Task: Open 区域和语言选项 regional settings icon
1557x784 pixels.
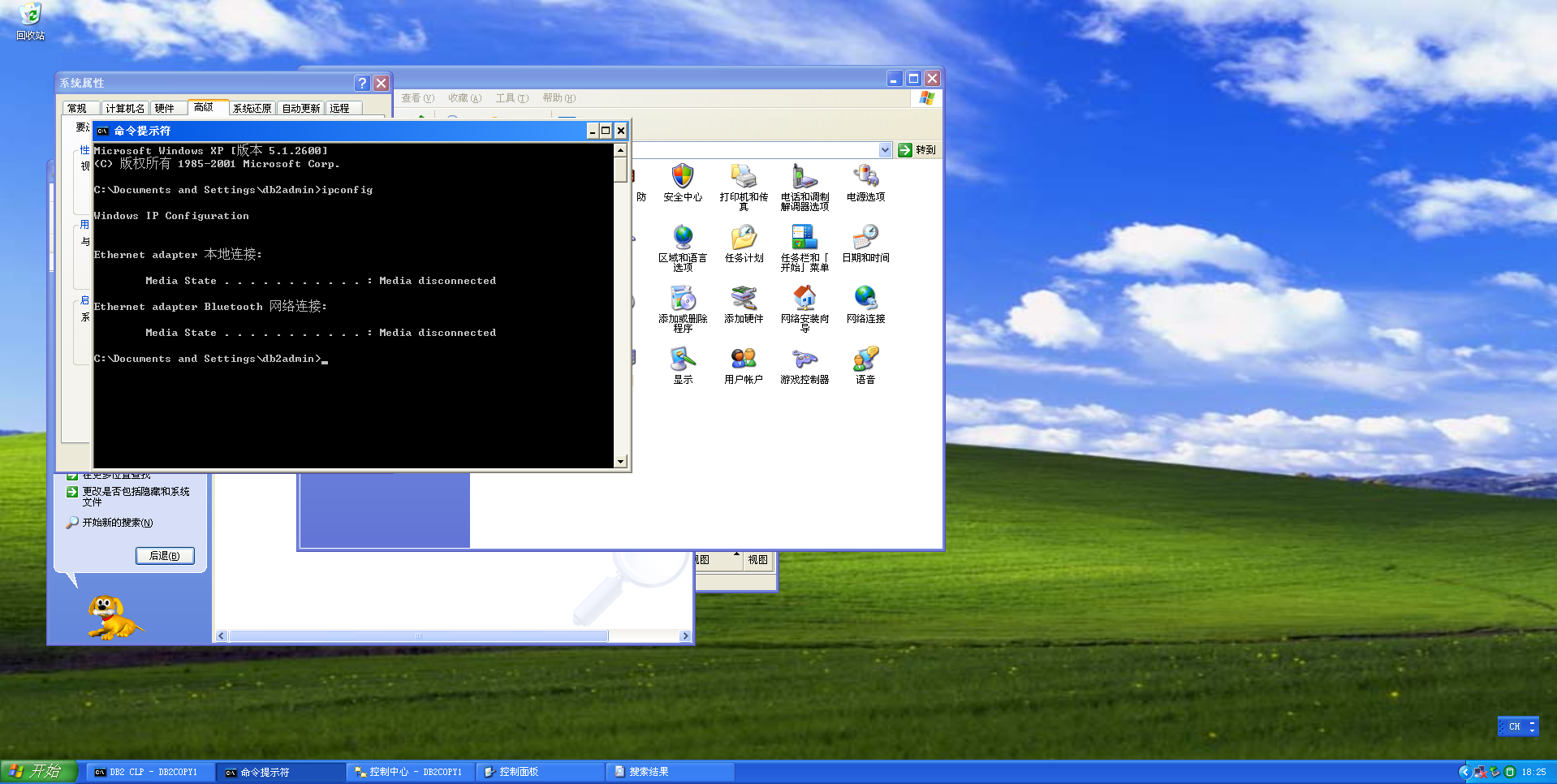Action: pyautogui.click(x=683, y=248)
